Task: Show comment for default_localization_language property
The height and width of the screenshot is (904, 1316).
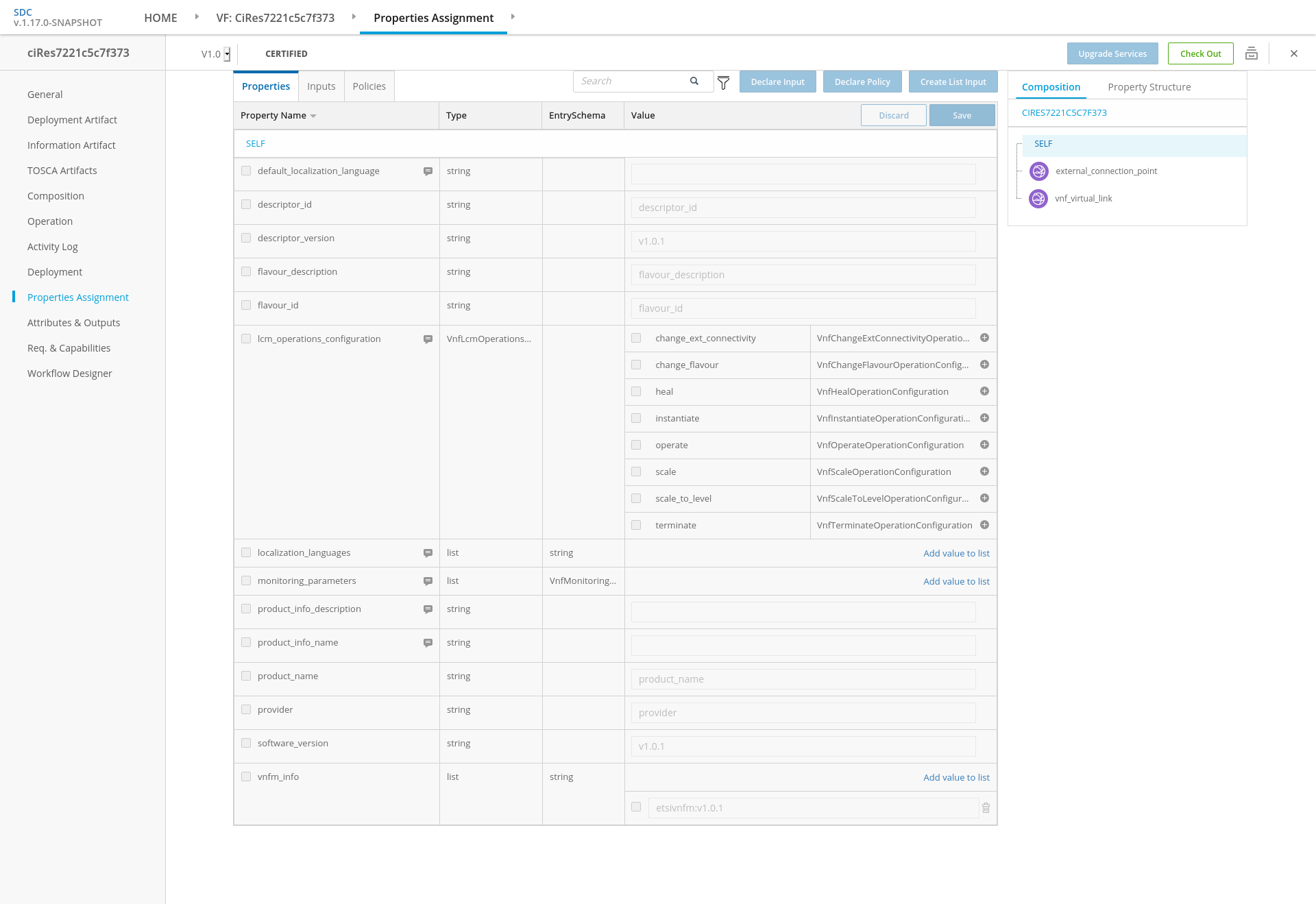Action: 428,171
